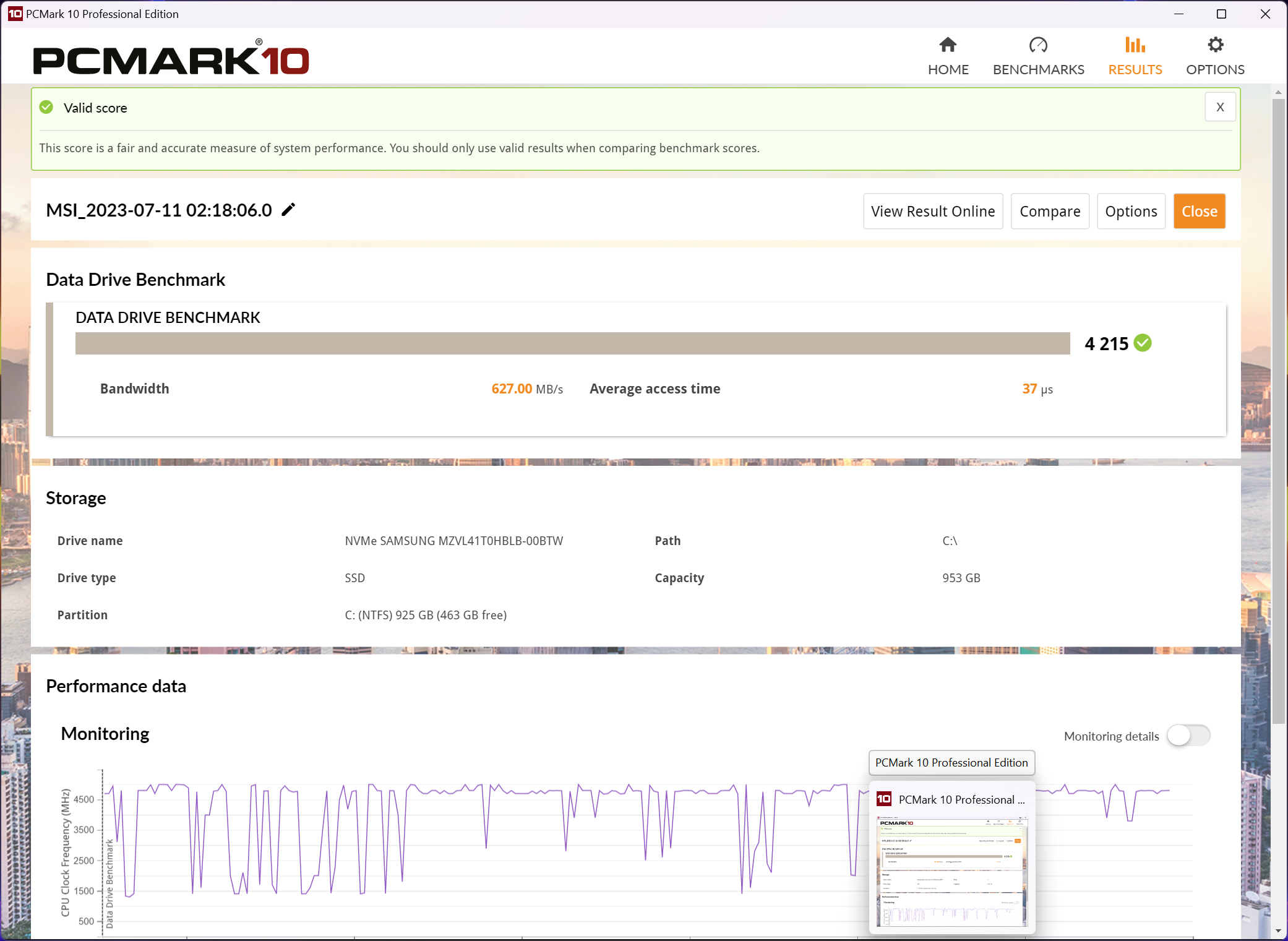
Task: Open the Results tab
Action: (x=1135, y=56)
